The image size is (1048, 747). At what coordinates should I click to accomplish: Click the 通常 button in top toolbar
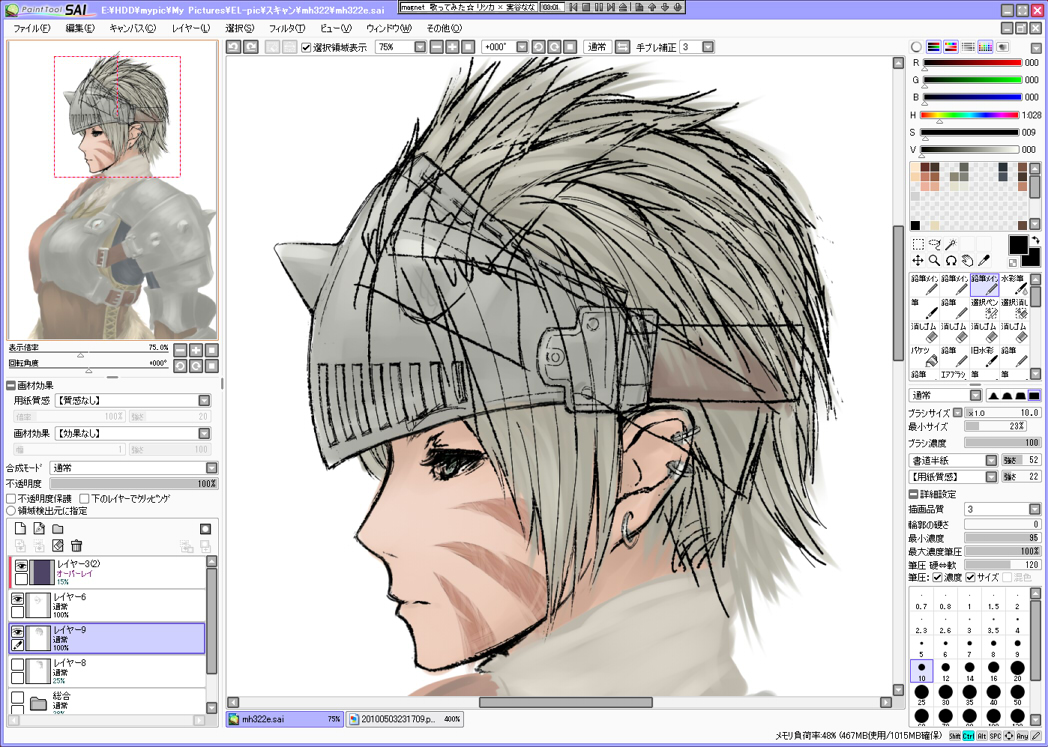pyautogui.click(x=597, y=47)
